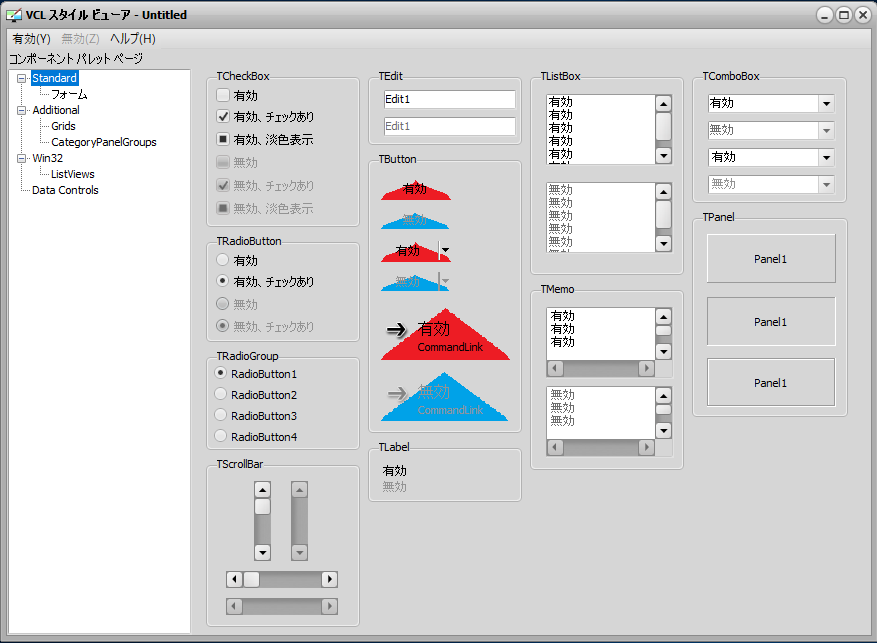Image resolution: width=877 pixels, height=643 pixels.
Task: Open the 有効(Y) menu
Action: pos(31,39)
